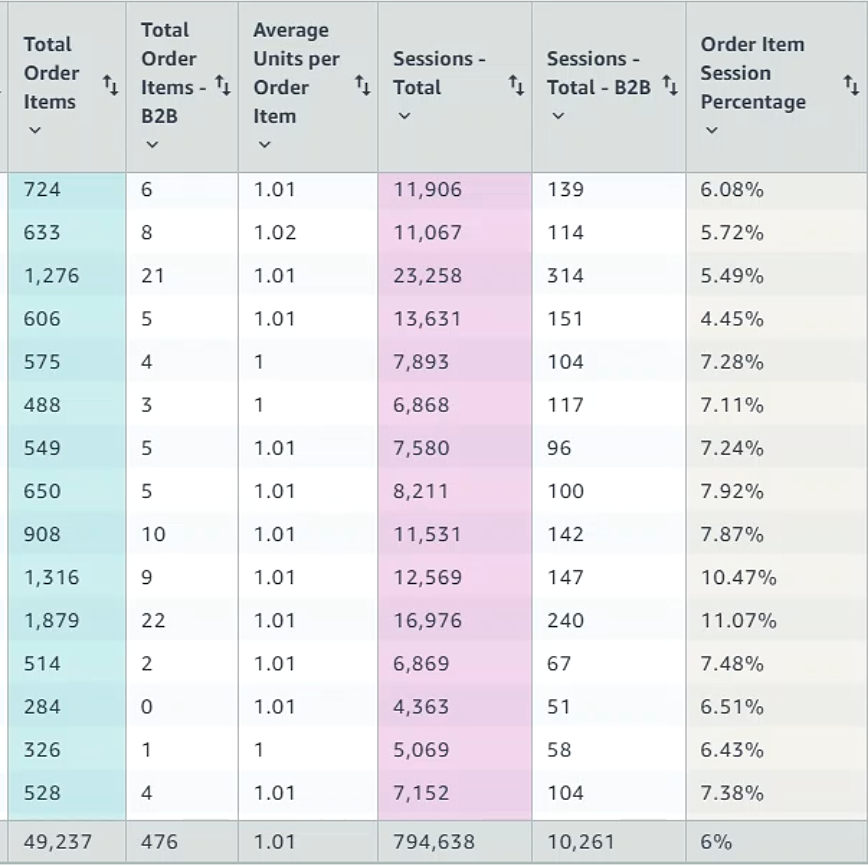Expand Sessions - Total - B2B chevron
The image size is (868, 866).
click(558, 116)
